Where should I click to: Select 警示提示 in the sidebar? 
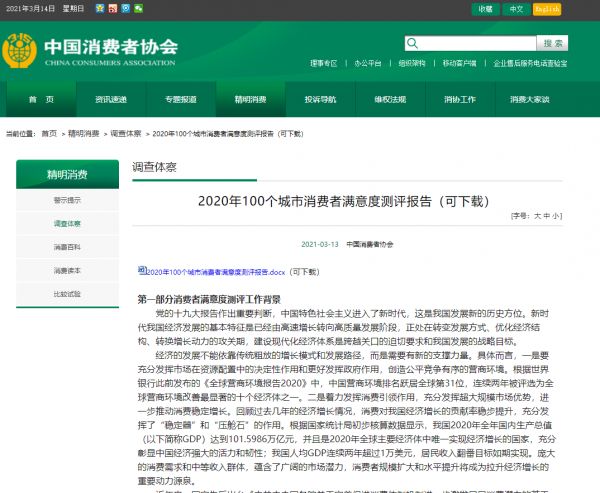(x=67, y=200)
